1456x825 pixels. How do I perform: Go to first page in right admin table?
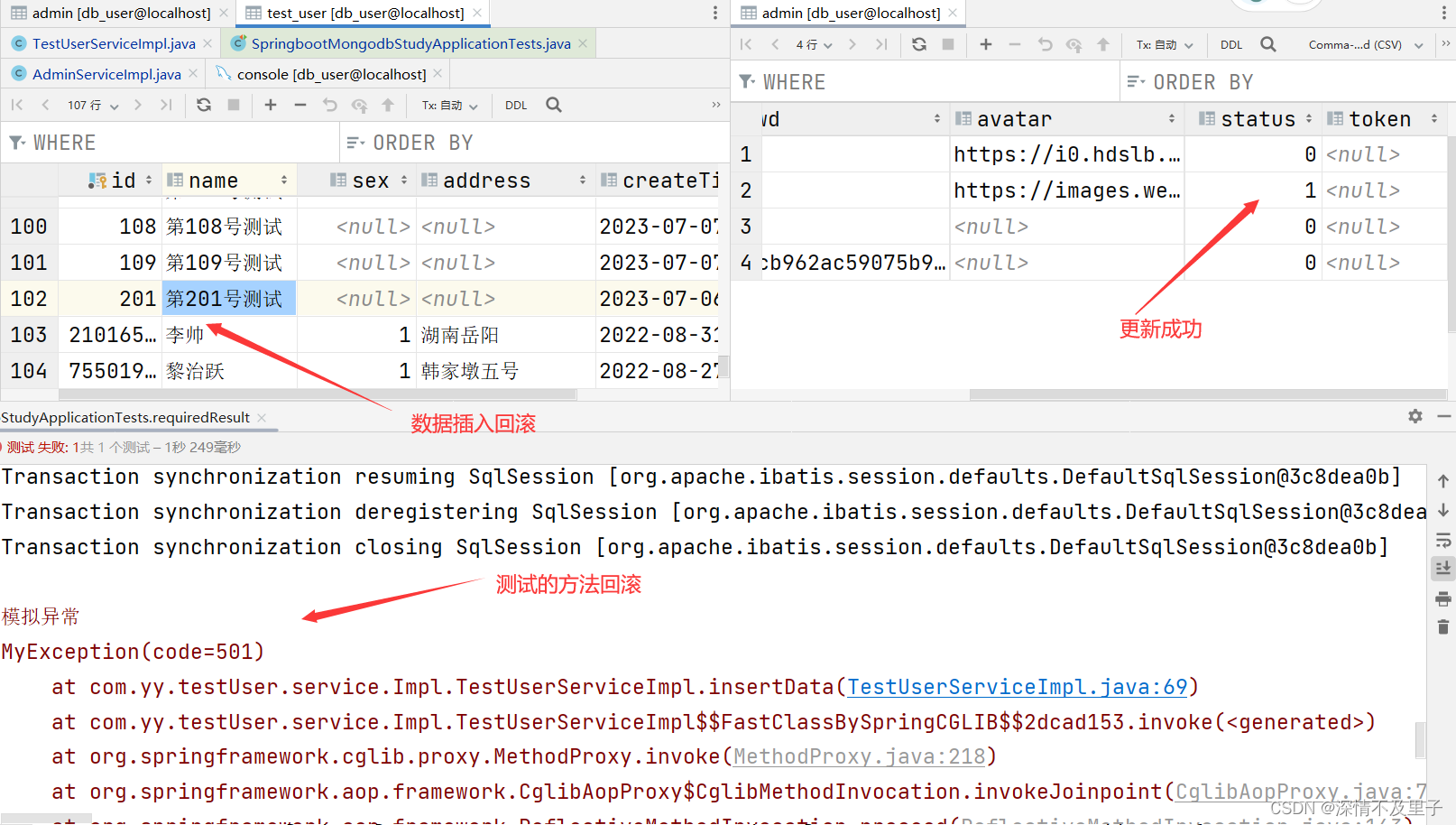[x=746, y=44]
